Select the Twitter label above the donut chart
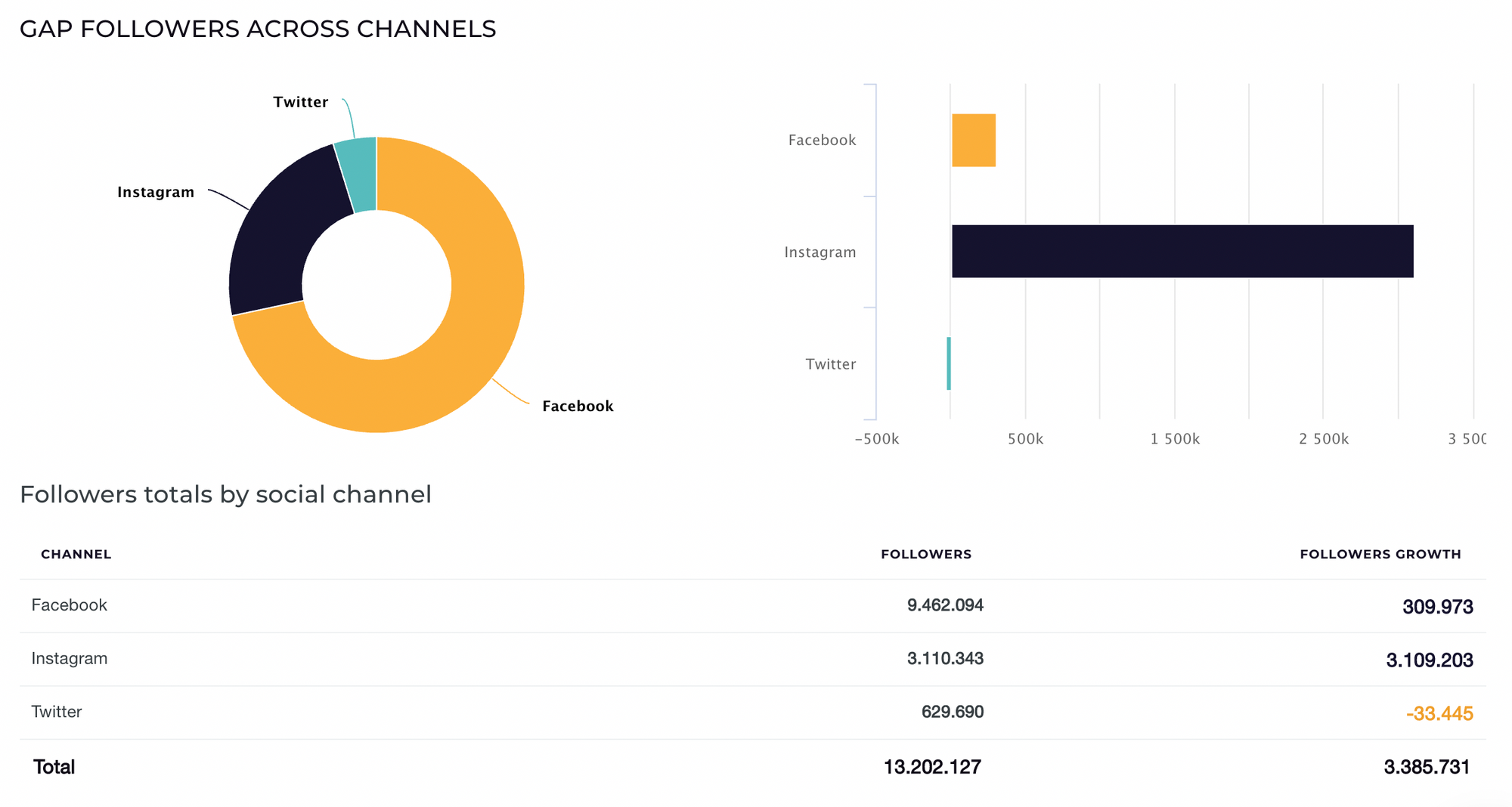This screenshot has height=807, width=1512. point(301,102)
